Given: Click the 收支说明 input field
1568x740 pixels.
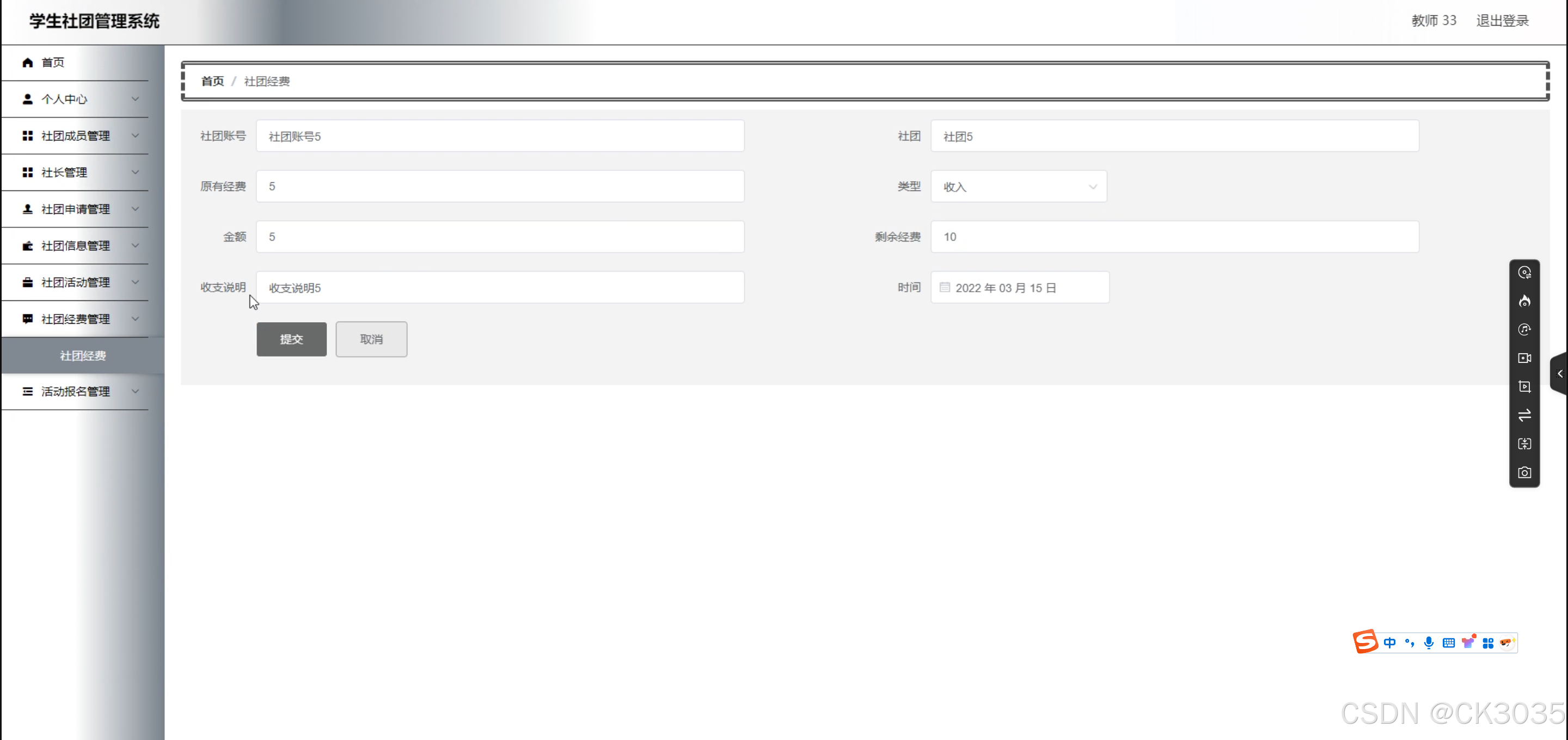Looking at the screenshot, I should (x=499, y=288).
